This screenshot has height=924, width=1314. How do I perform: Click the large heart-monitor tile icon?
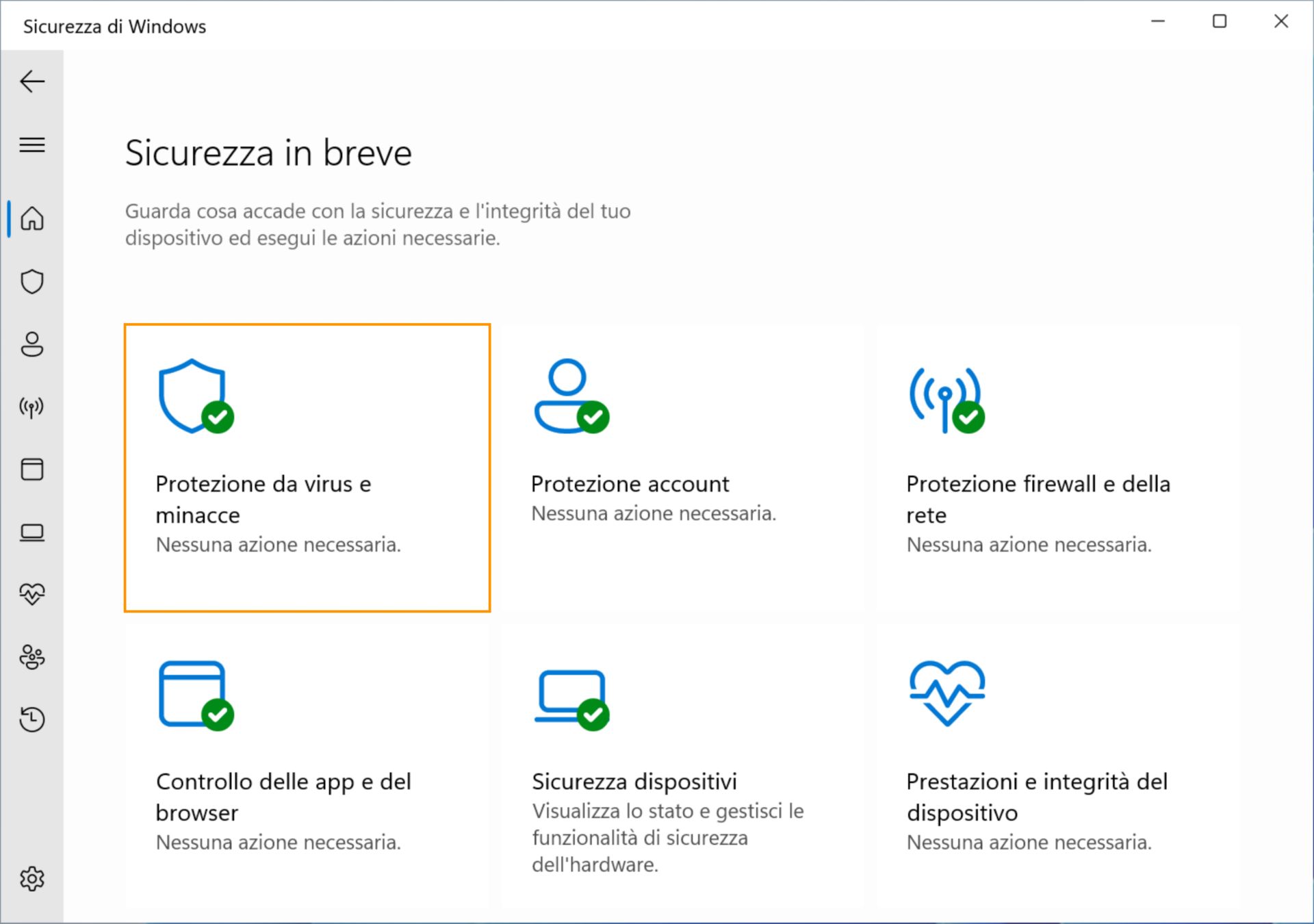tap(947, 693)
